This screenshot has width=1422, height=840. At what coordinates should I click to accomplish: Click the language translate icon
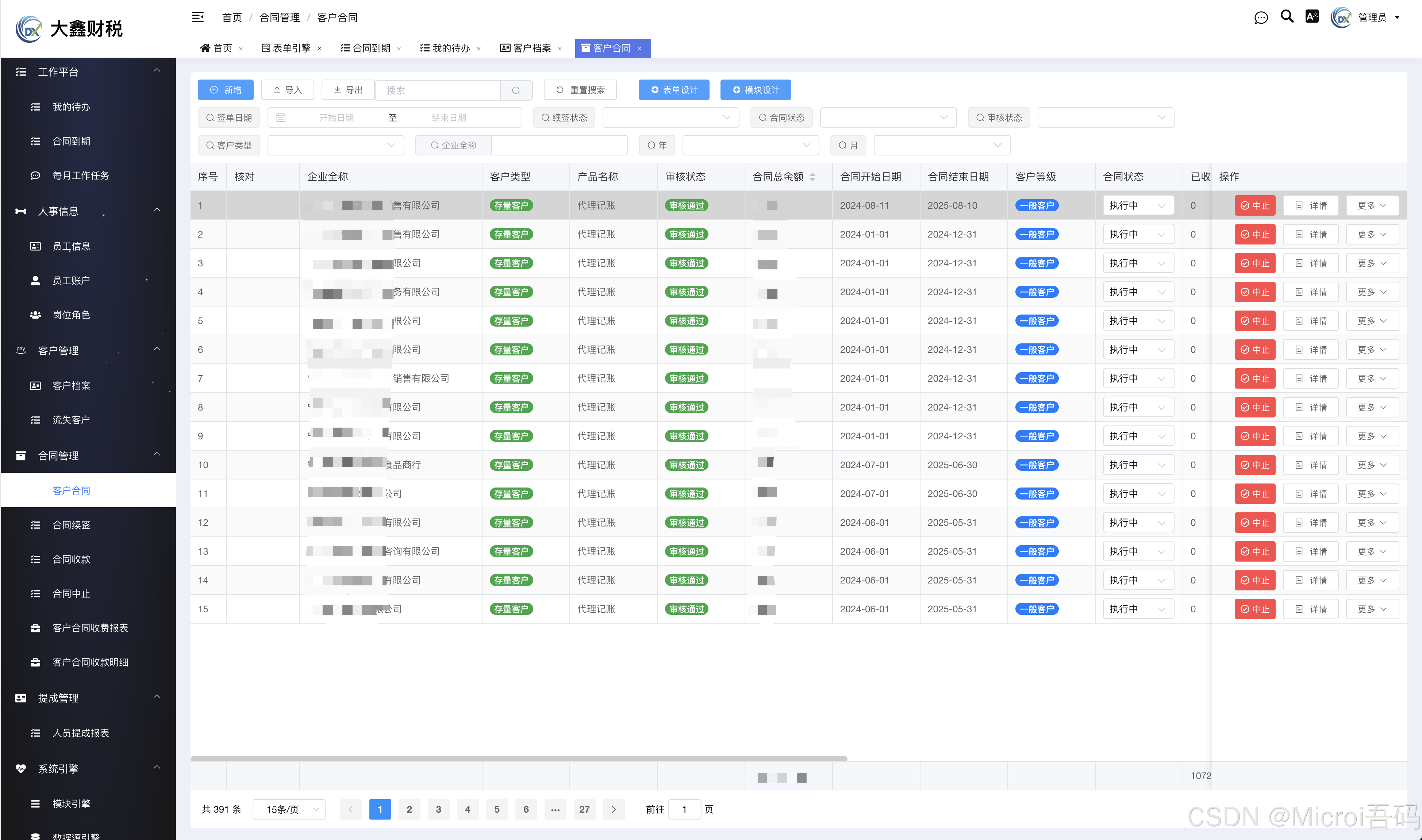1312,16
